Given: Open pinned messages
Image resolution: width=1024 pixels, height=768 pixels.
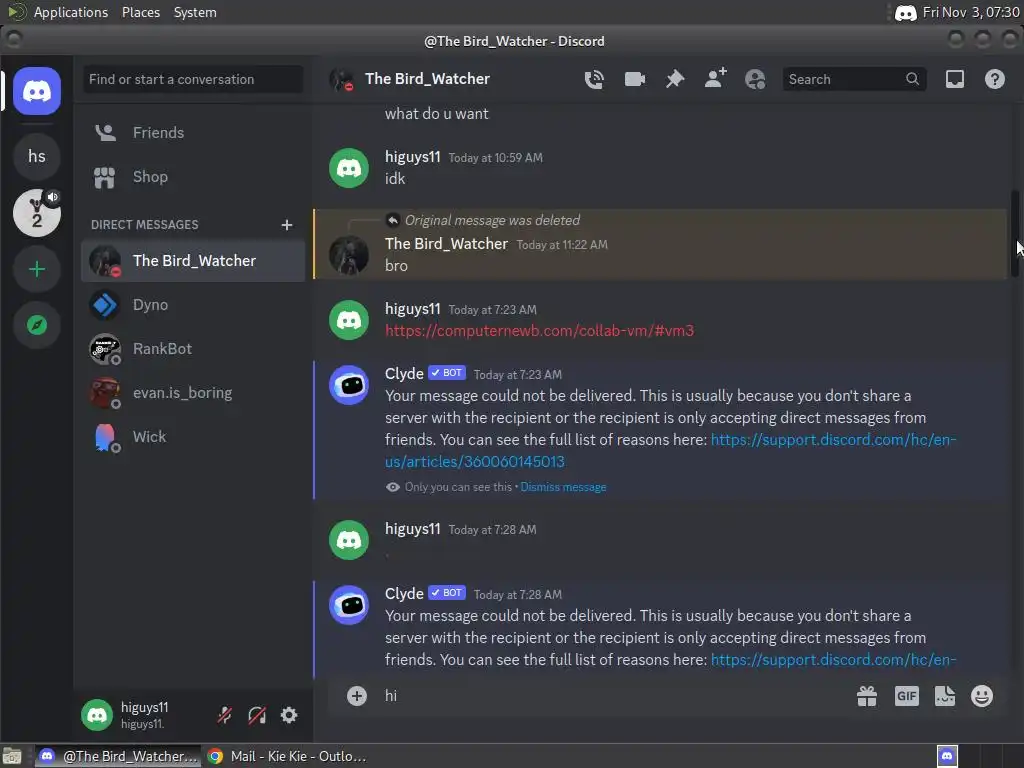Looking at the screenshot, I should click(675, 79).
